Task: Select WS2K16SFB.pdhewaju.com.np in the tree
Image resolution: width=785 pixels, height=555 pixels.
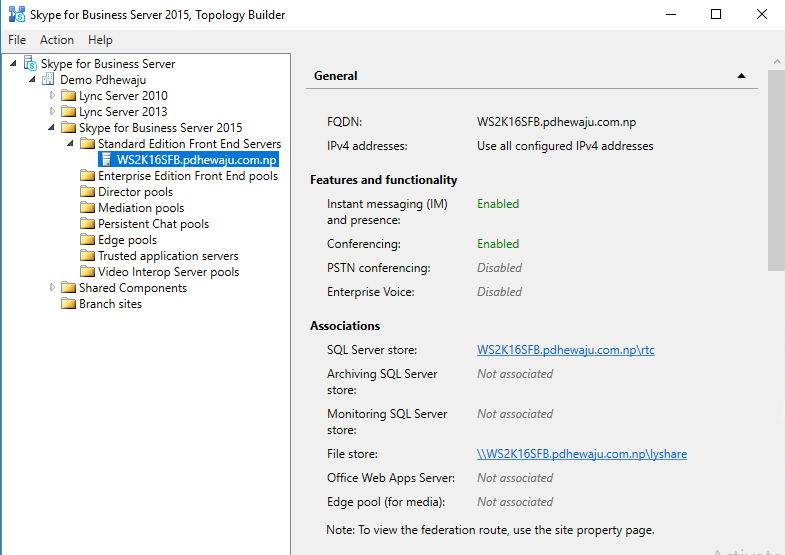Action: coord(197,160)
